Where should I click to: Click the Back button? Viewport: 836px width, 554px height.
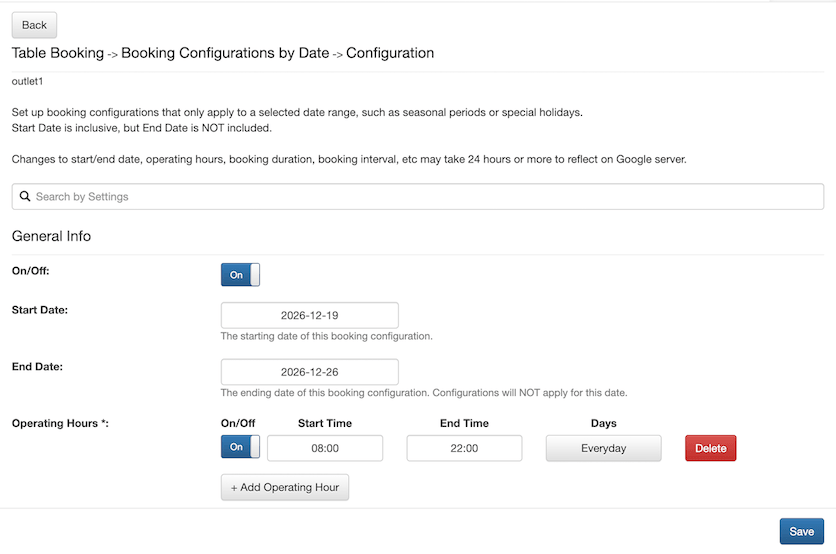click(34, 25)
